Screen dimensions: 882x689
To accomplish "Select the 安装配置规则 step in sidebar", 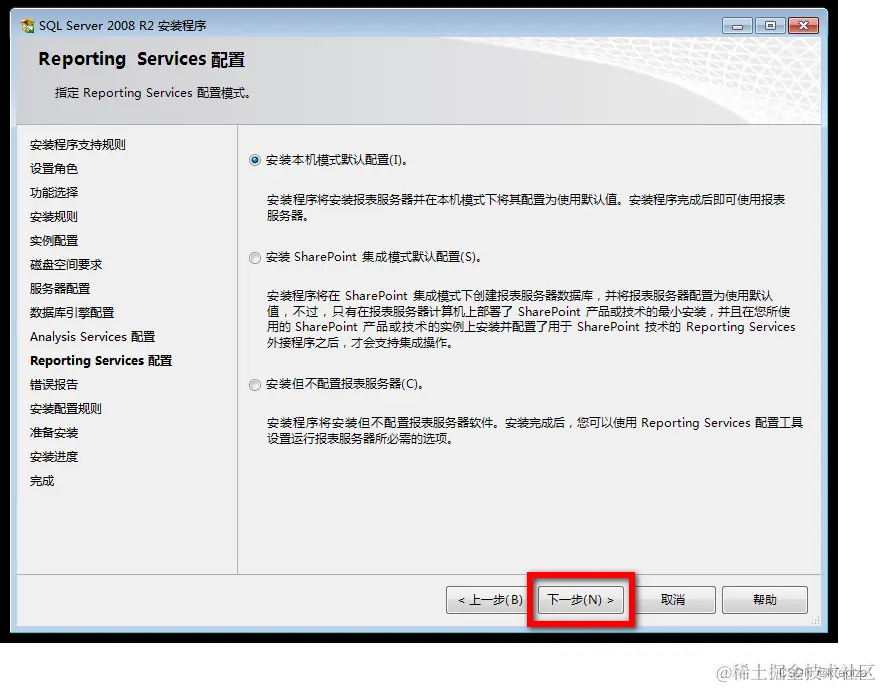I will [66, 409].
